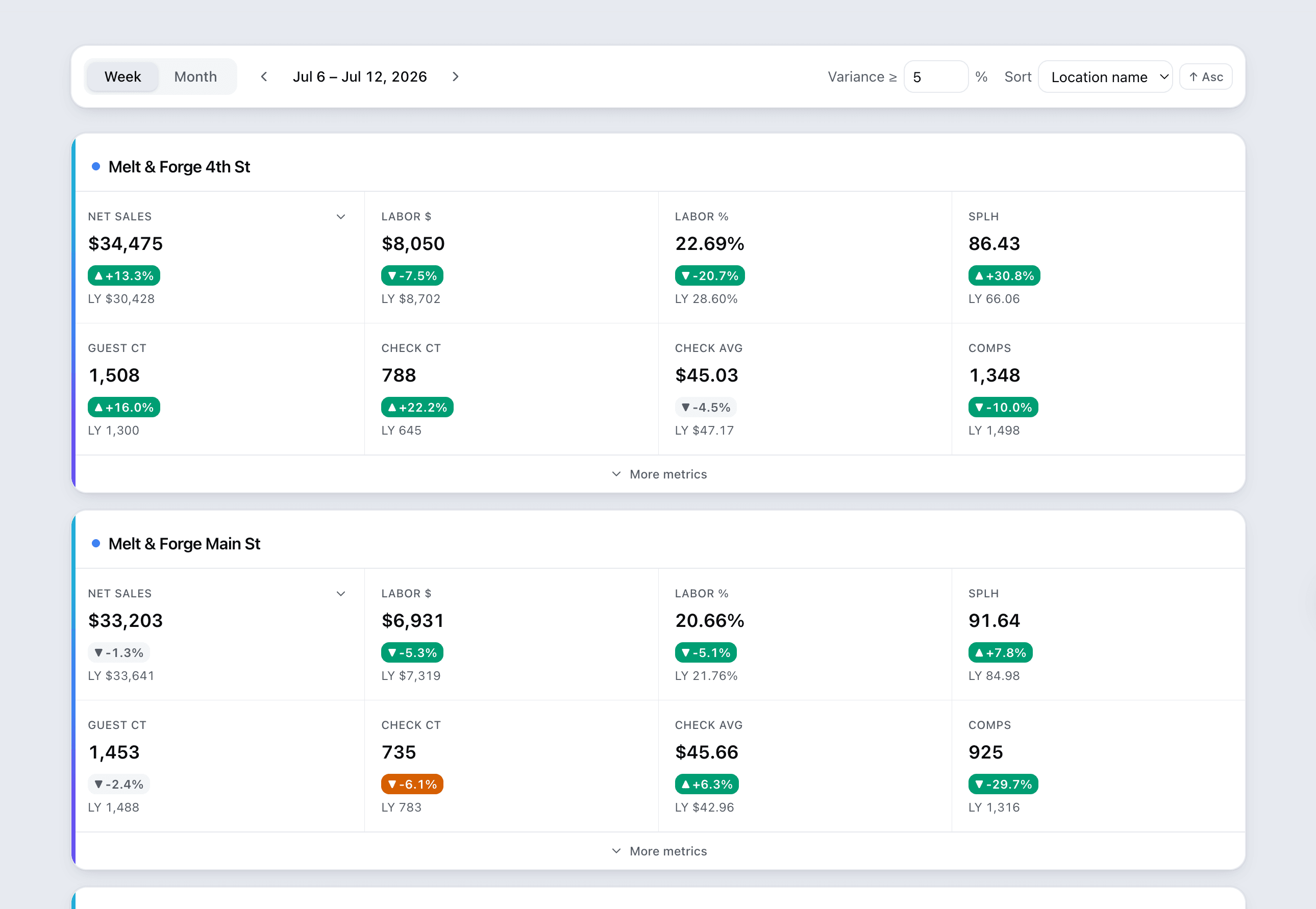Click the -5.3% labor dollar badge
1316x909 pixels.
pos(412,653)
